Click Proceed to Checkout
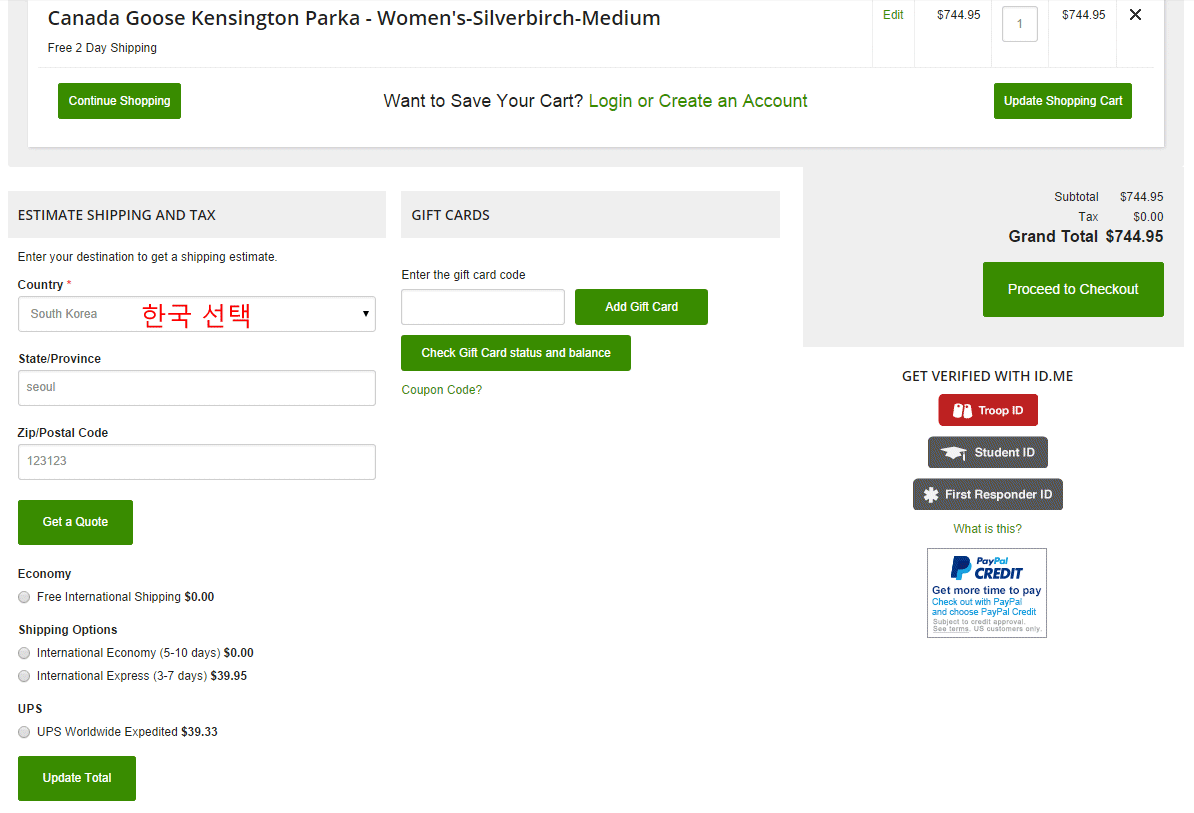This screenshot has height=813, width=1194. [x=1073, y=289]
